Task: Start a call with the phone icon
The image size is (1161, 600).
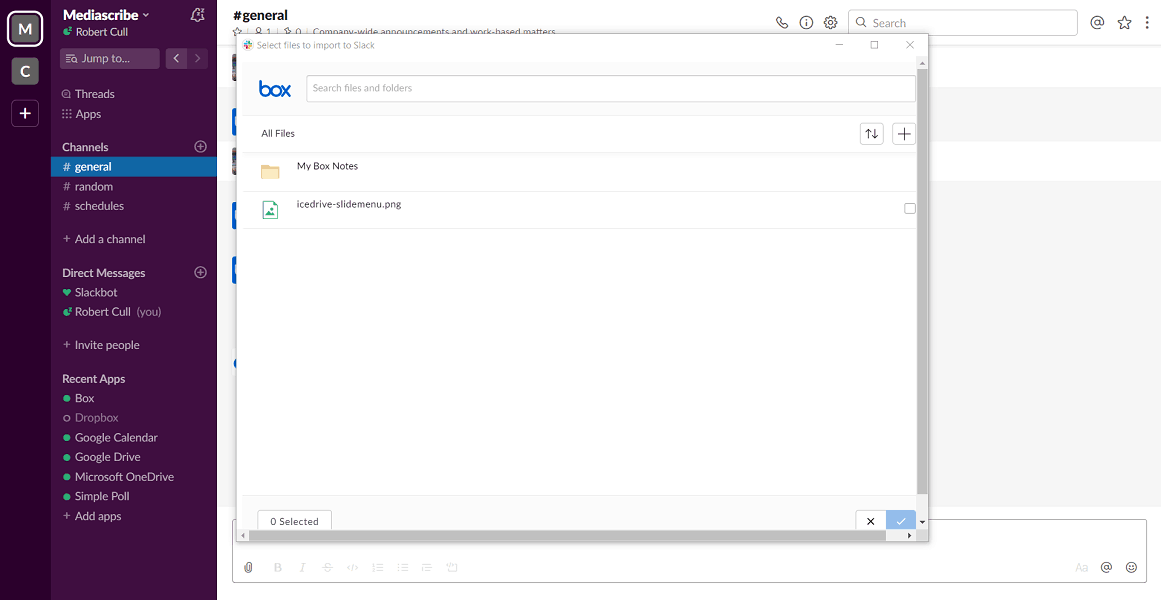Action: [x=782, y=23]
